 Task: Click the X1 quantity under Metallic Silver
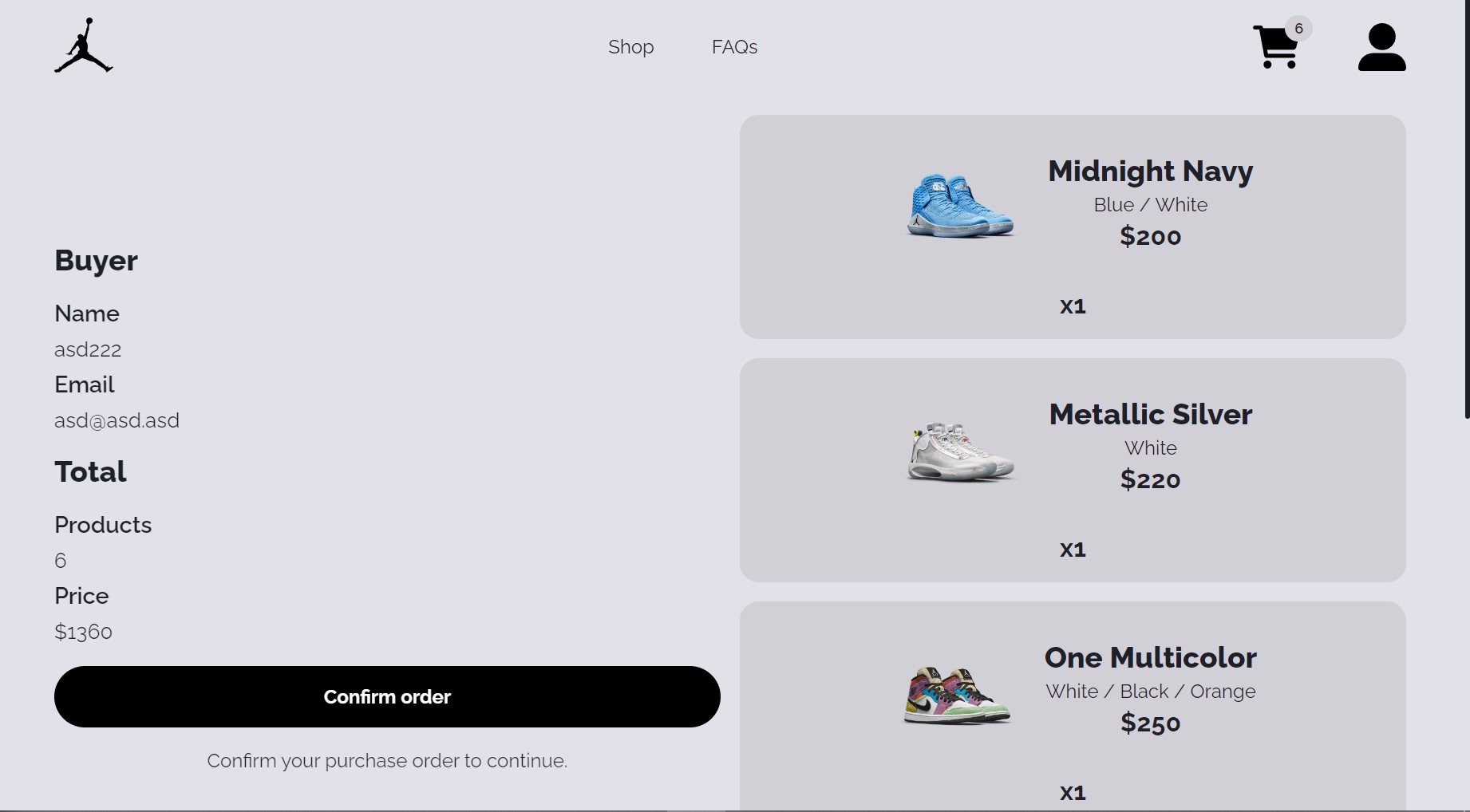click(1073, 550)
